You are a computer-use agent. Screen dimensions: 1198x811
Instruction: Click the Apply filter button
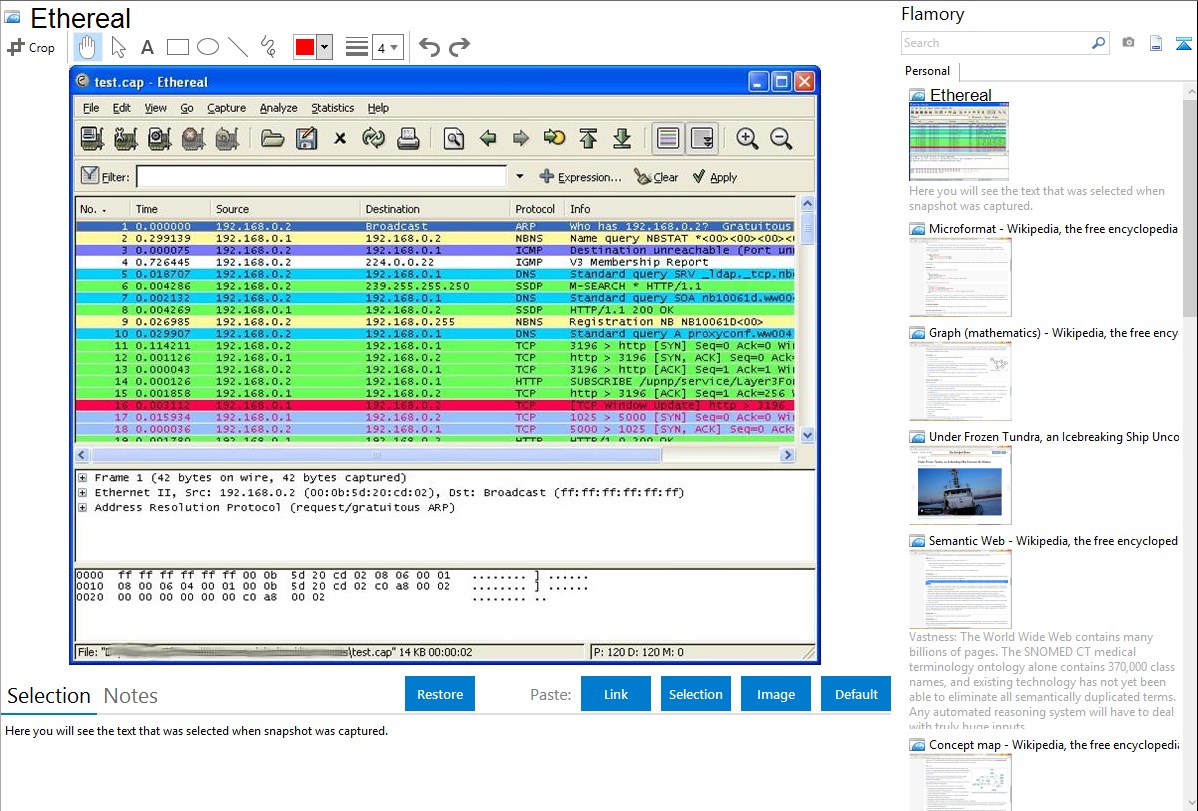pos(715,177)
